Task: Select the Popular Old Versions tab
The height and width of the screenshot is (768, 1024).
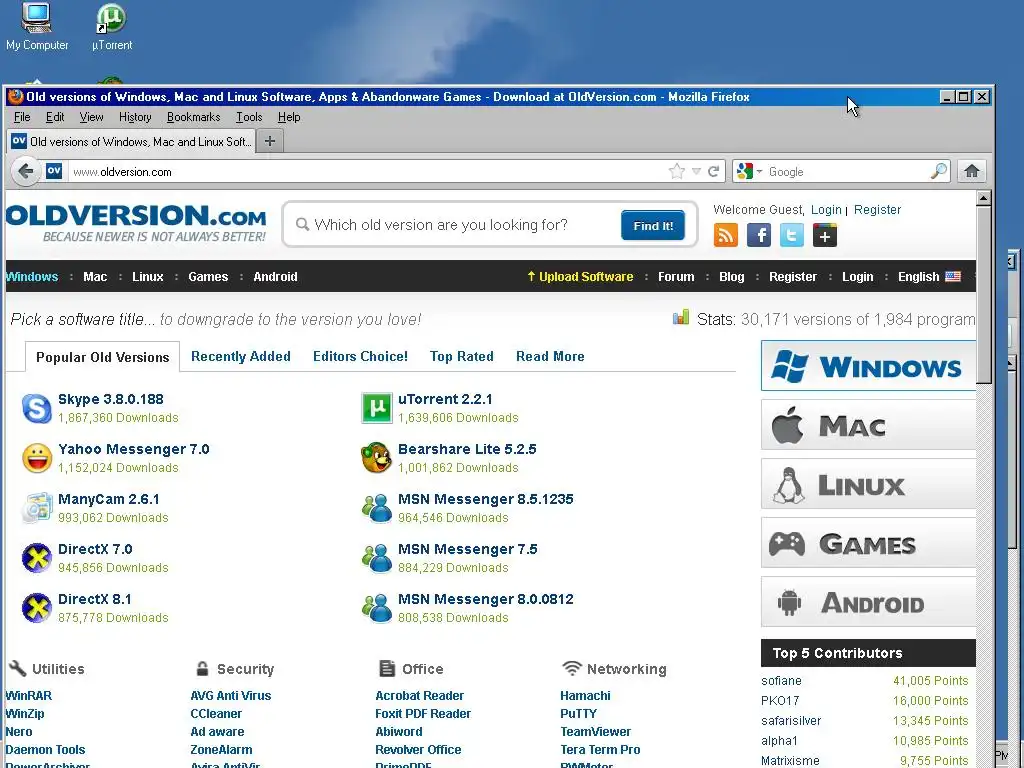Action: [103, 357]
